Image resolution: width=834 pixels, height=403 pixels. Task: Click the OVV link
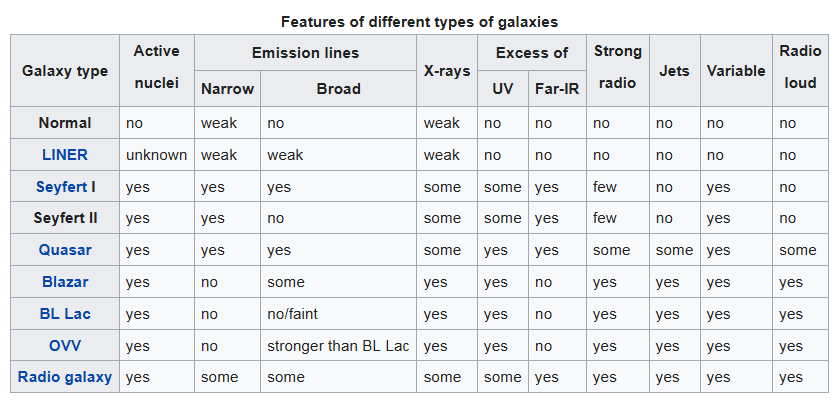click(x=65, y=346)
